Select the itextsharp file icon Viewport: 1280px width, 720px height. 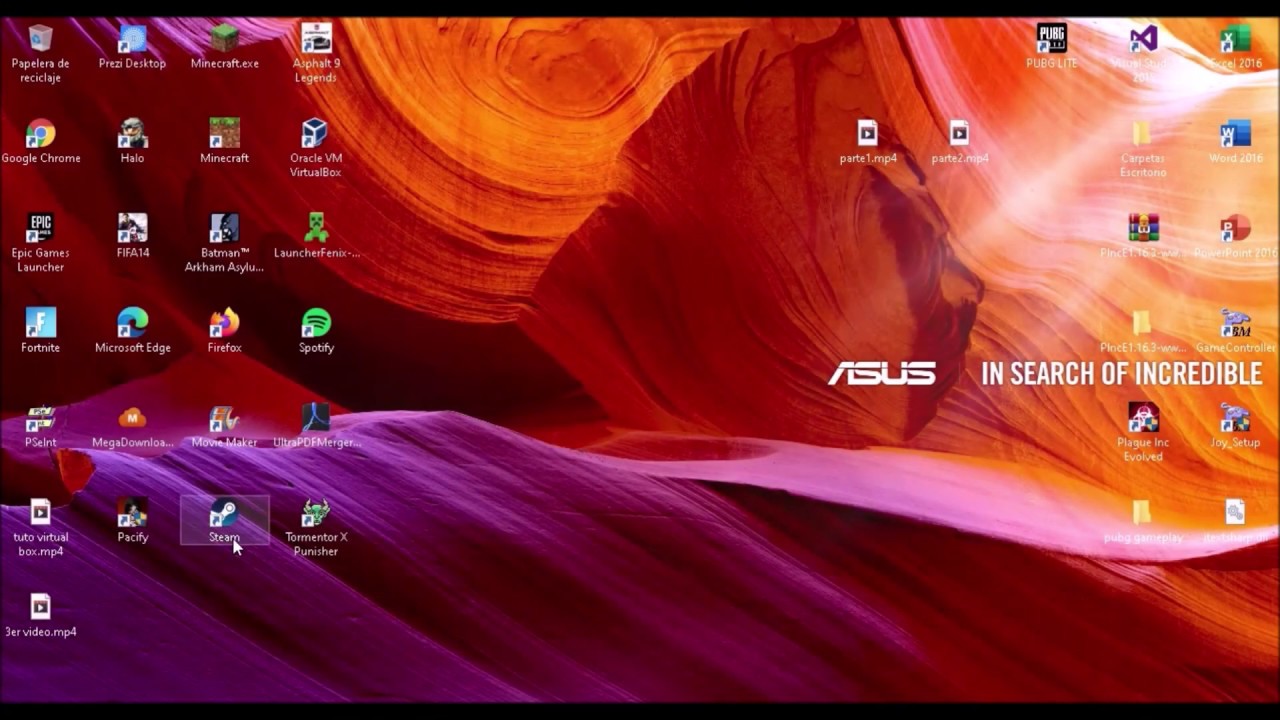pos(1235,521)
